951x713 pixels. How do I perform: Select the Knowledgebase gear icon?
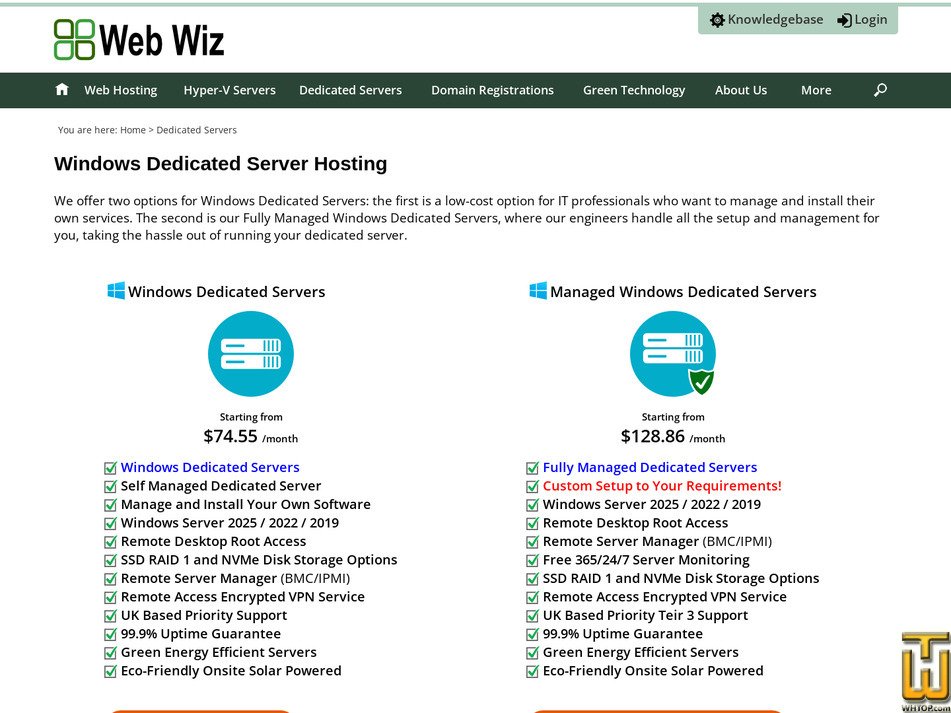point(716,19)
